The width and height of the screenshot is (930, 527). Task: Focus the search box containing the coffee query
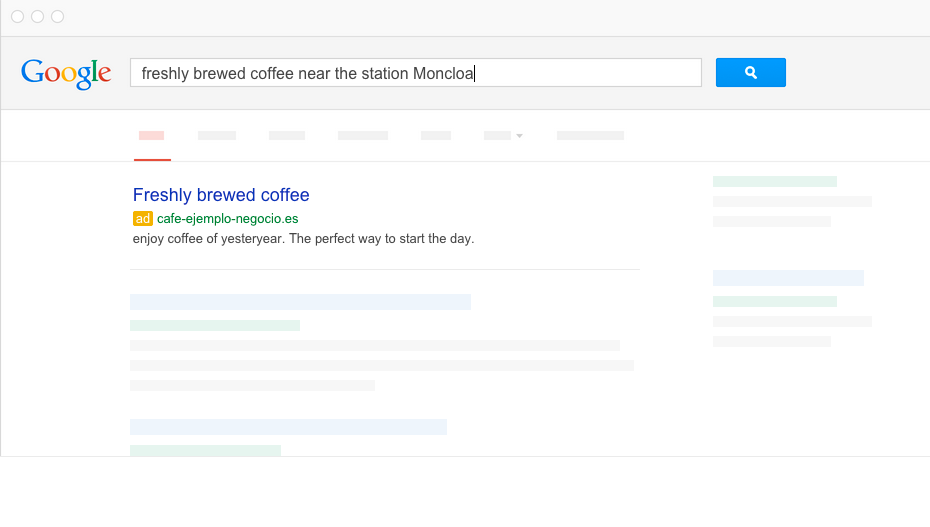click(x=416, y=72)
